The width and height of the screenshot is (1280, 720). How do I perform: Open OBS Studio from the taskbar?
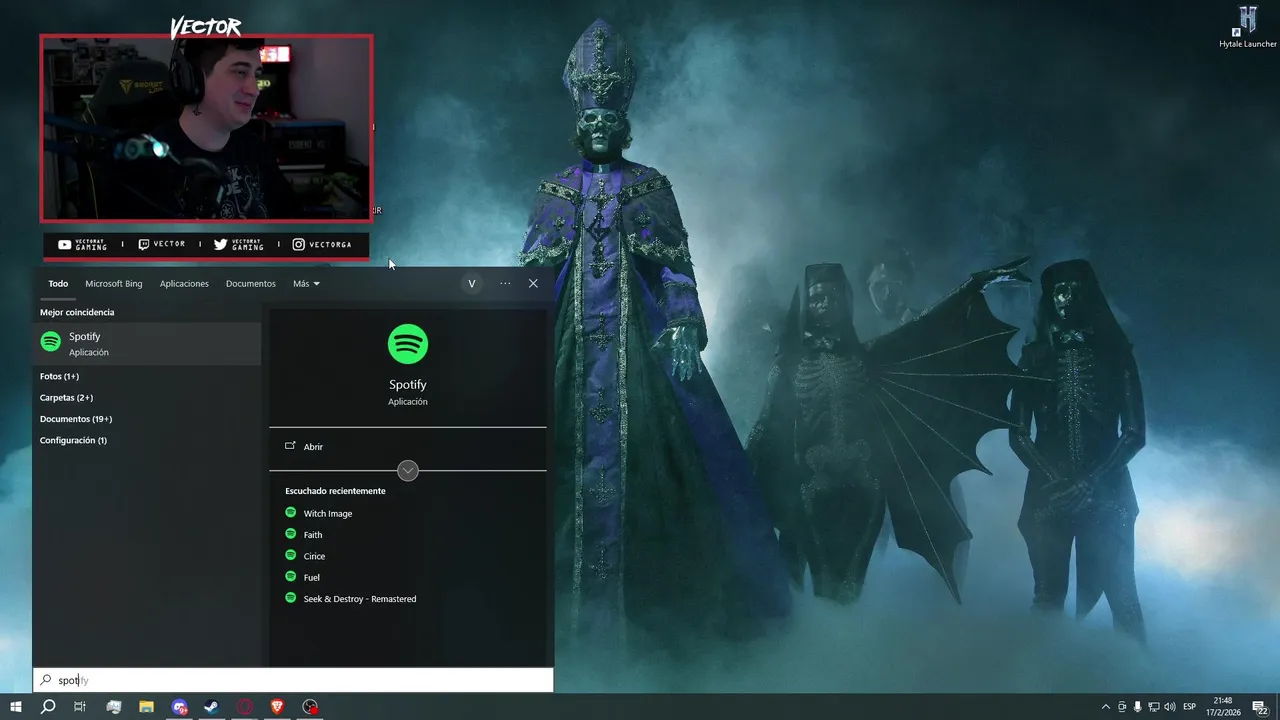[310, 707]
